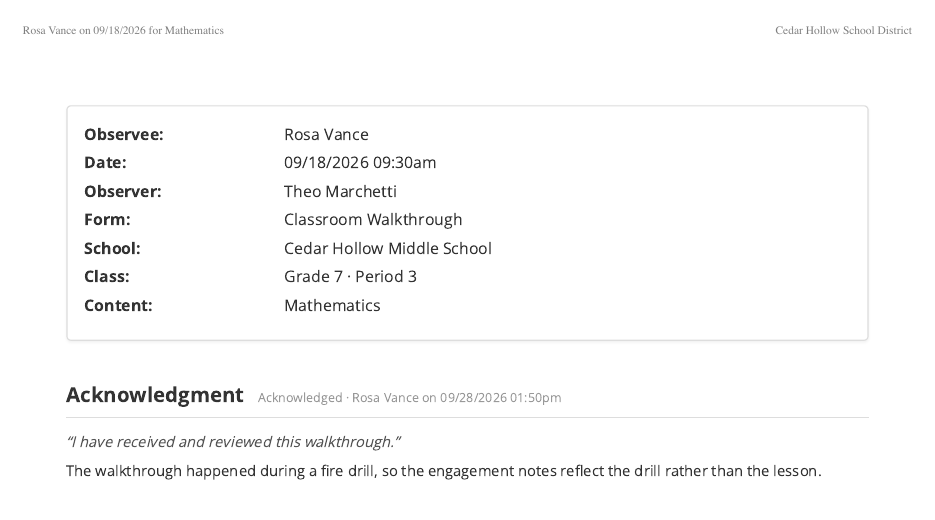Click the Observer label

tap(123, 191)
